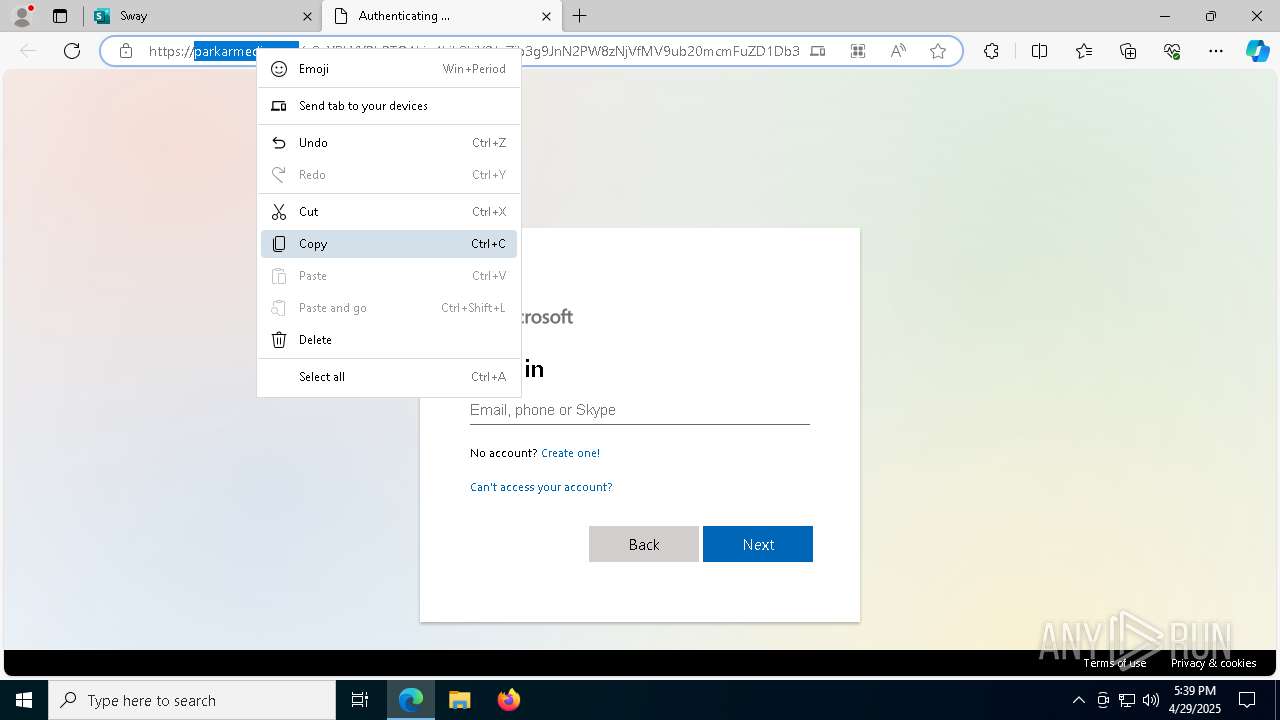Click the send tab to devices address bar icon
The image size is (1280, 720).
[x=817, y=51]
